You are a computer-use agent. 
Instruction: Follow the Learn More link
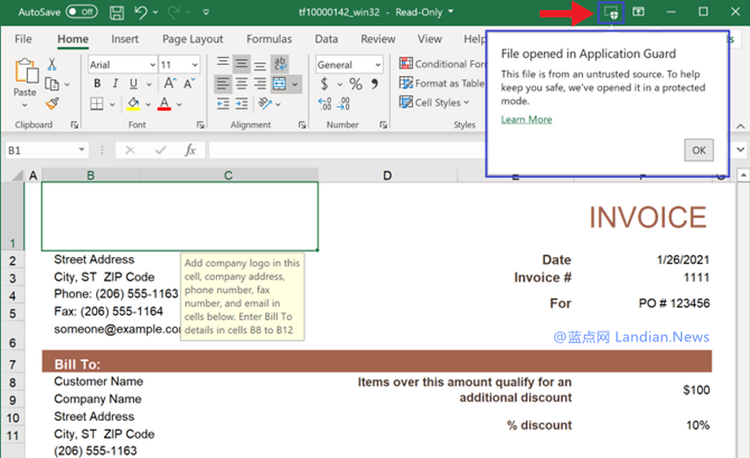(526, 119)
